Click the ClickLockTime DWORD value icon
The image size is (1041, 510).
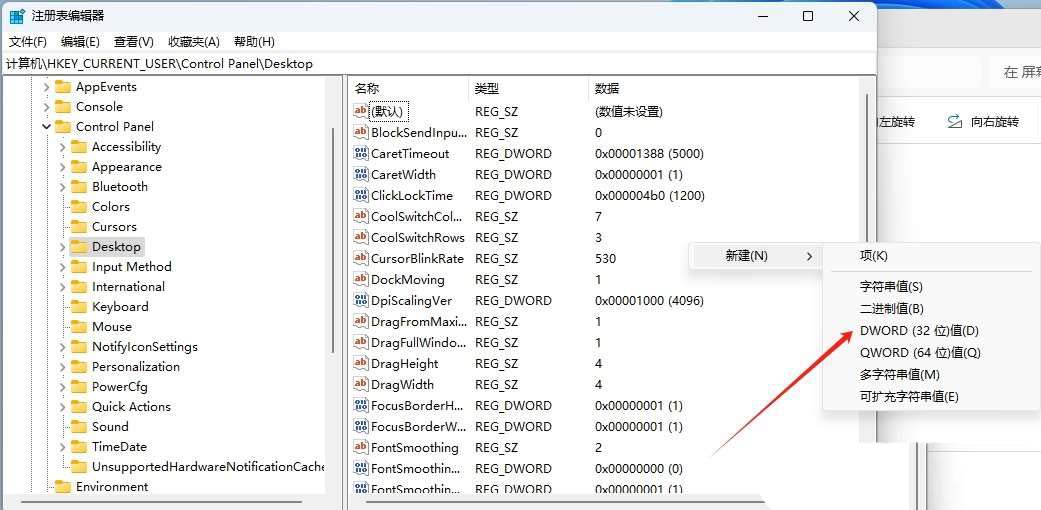[360, 195]
